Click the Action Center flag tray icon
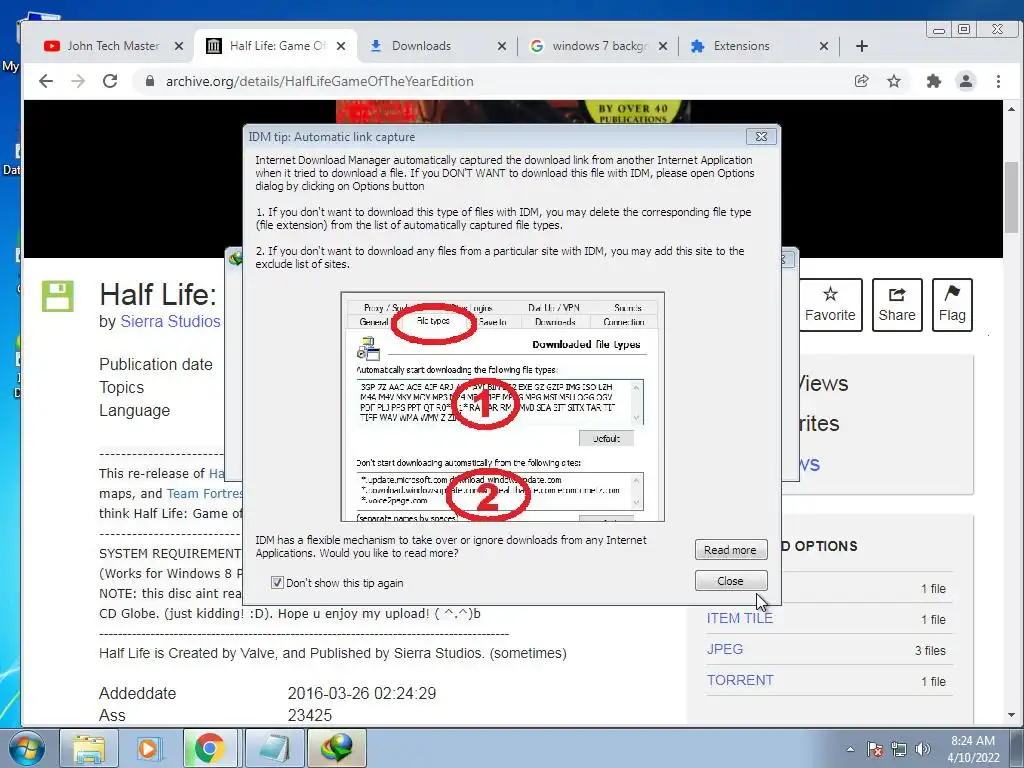1024x768 pixels. [875, 749]
